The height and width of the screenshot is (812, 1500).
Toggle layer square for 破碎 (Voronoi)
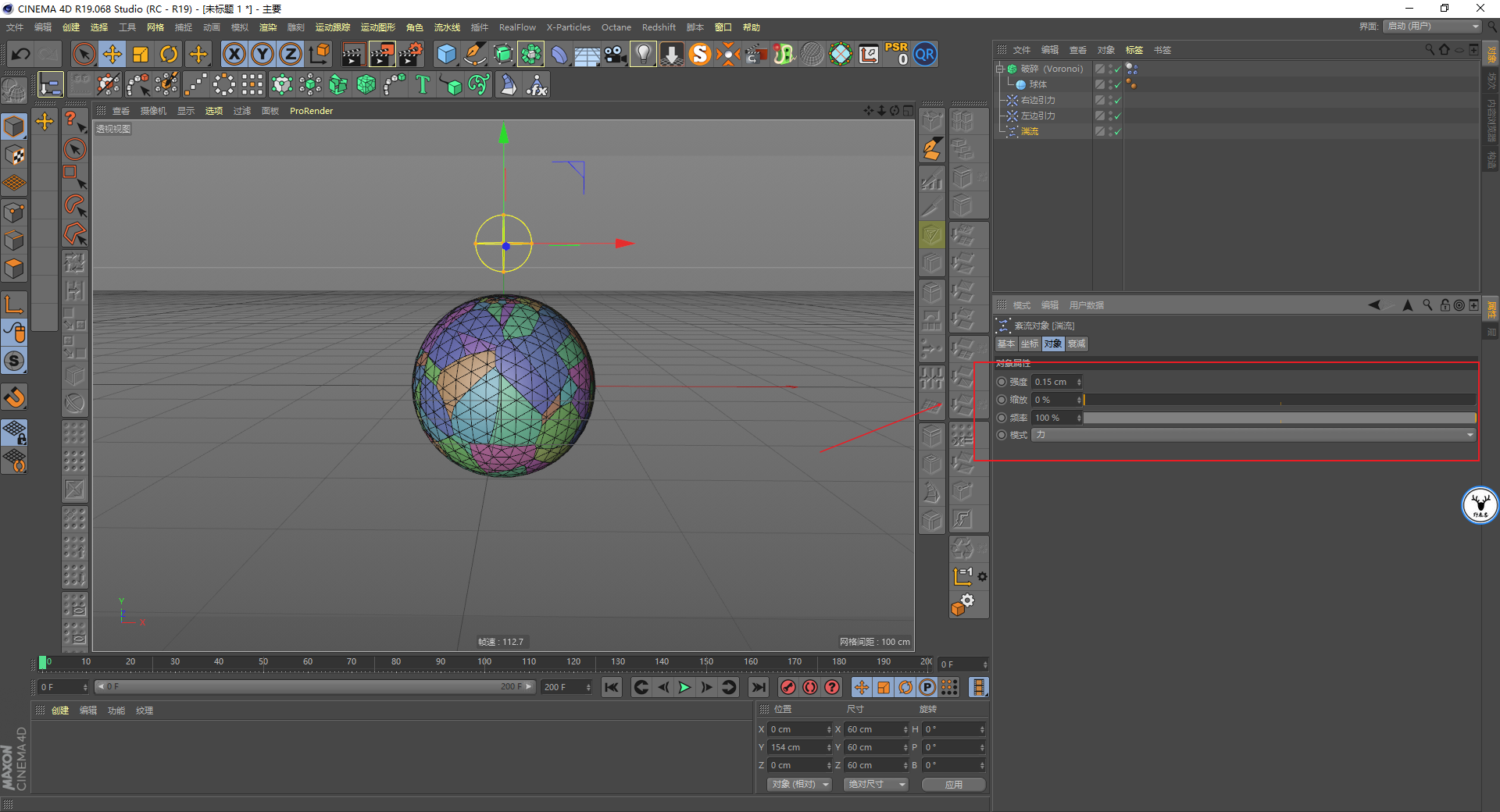point(1100,69)
